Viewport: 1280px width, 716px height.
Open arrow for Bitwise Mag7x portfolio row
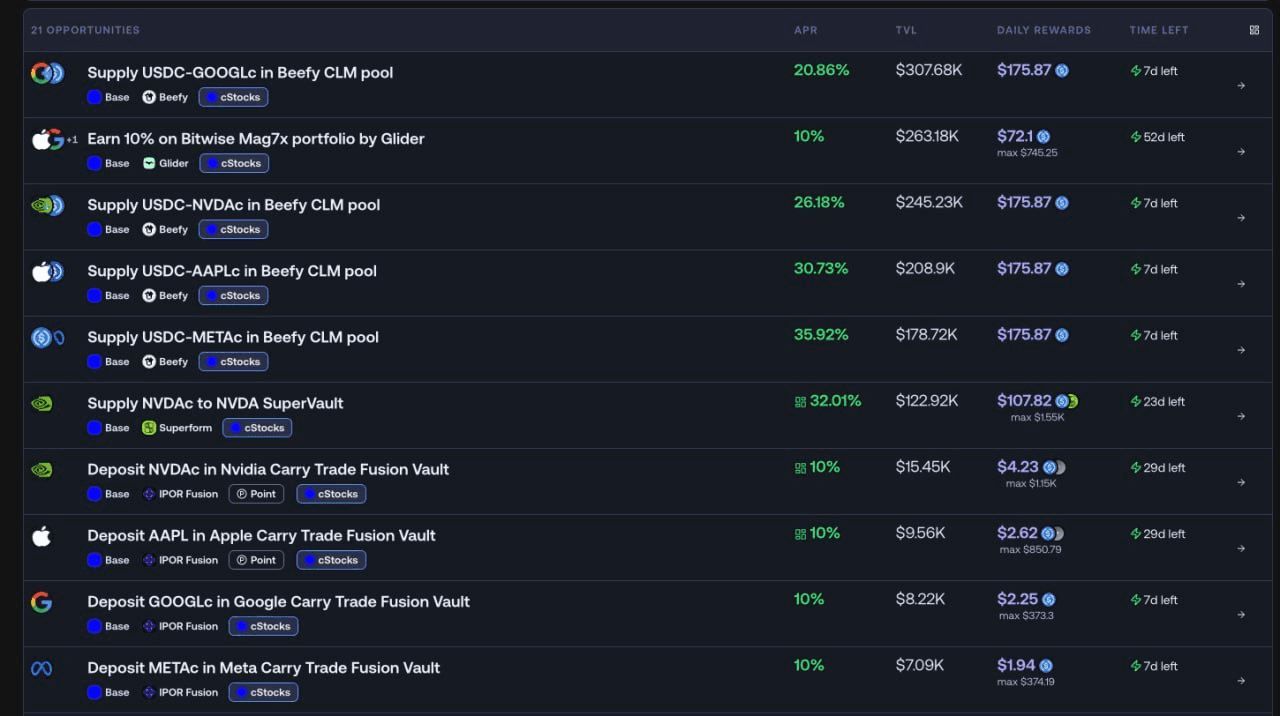(1241, 152)
